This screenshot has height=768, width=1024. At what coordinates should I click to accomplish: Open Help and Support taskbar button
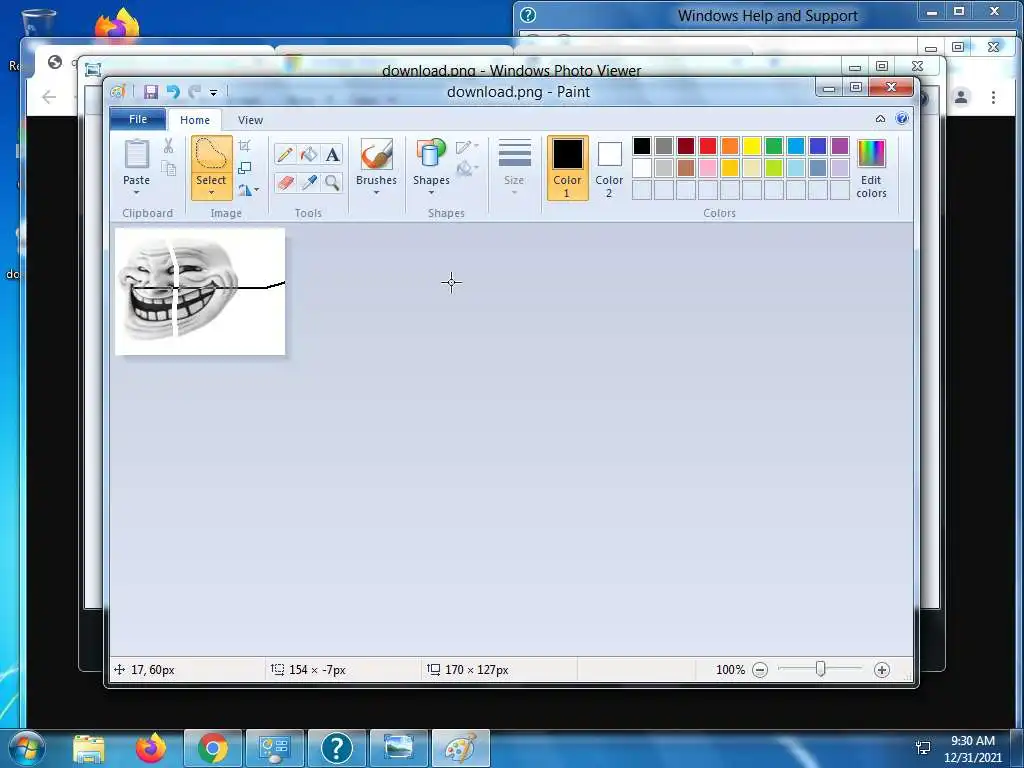(x=337, y=748)
